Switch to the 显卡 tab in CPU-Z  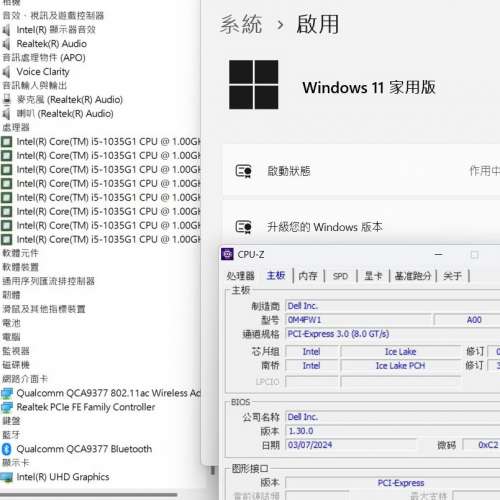tap(373, 276)
